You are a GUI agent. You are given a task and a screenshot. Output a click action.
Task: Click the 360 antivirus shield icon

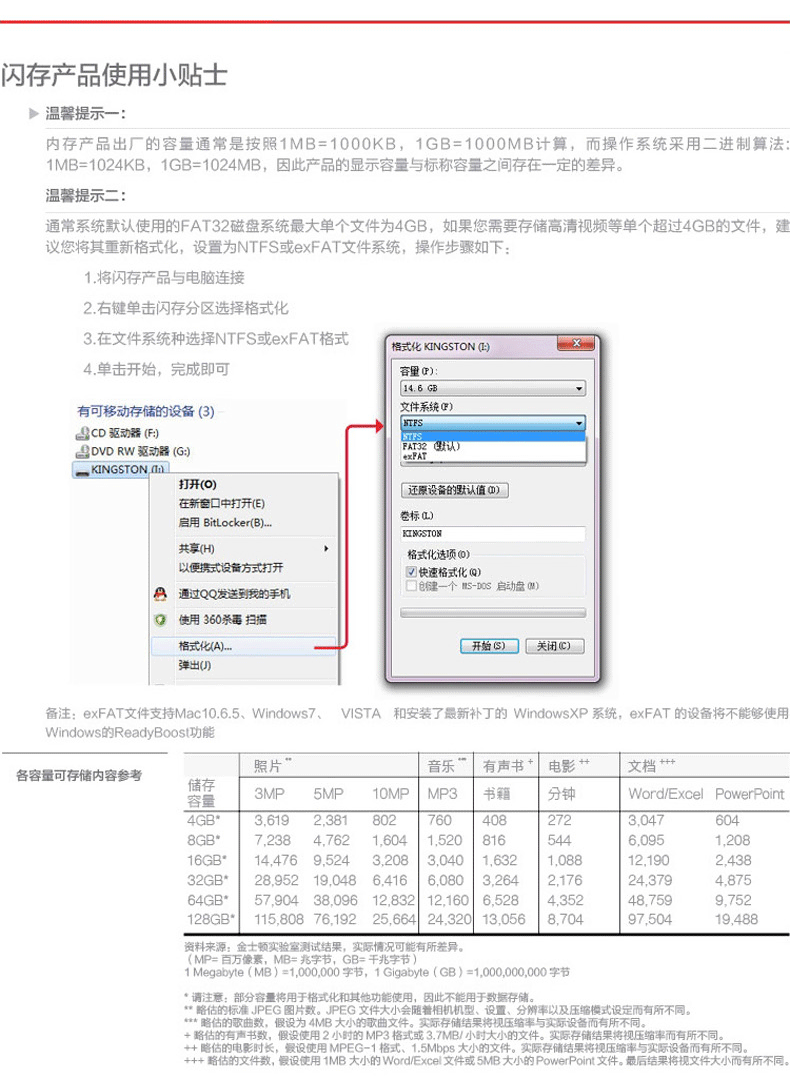[x=160, y=620]
